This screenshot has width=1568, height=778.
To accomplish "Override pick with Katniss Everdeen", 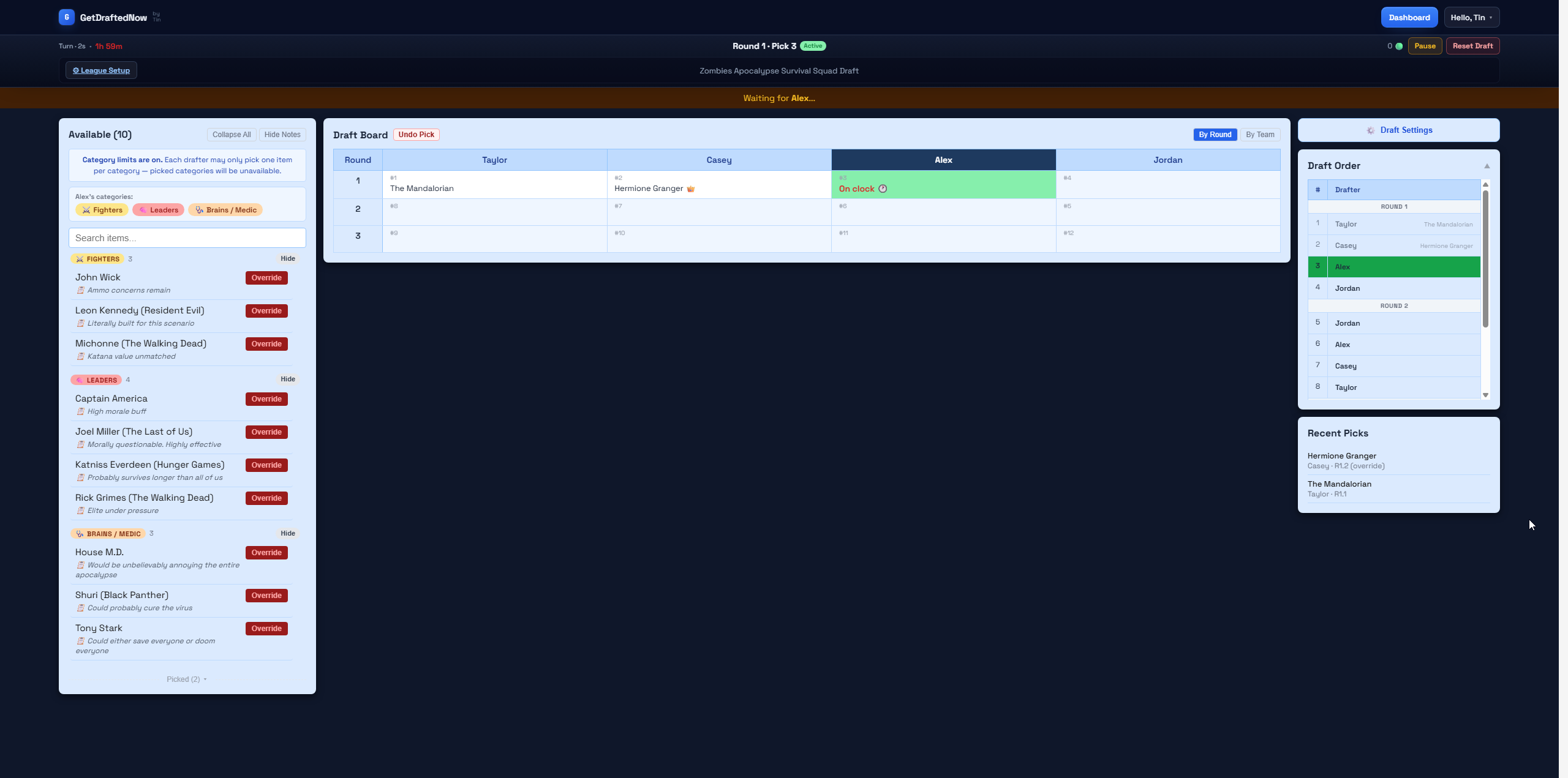I will [266, 465].
